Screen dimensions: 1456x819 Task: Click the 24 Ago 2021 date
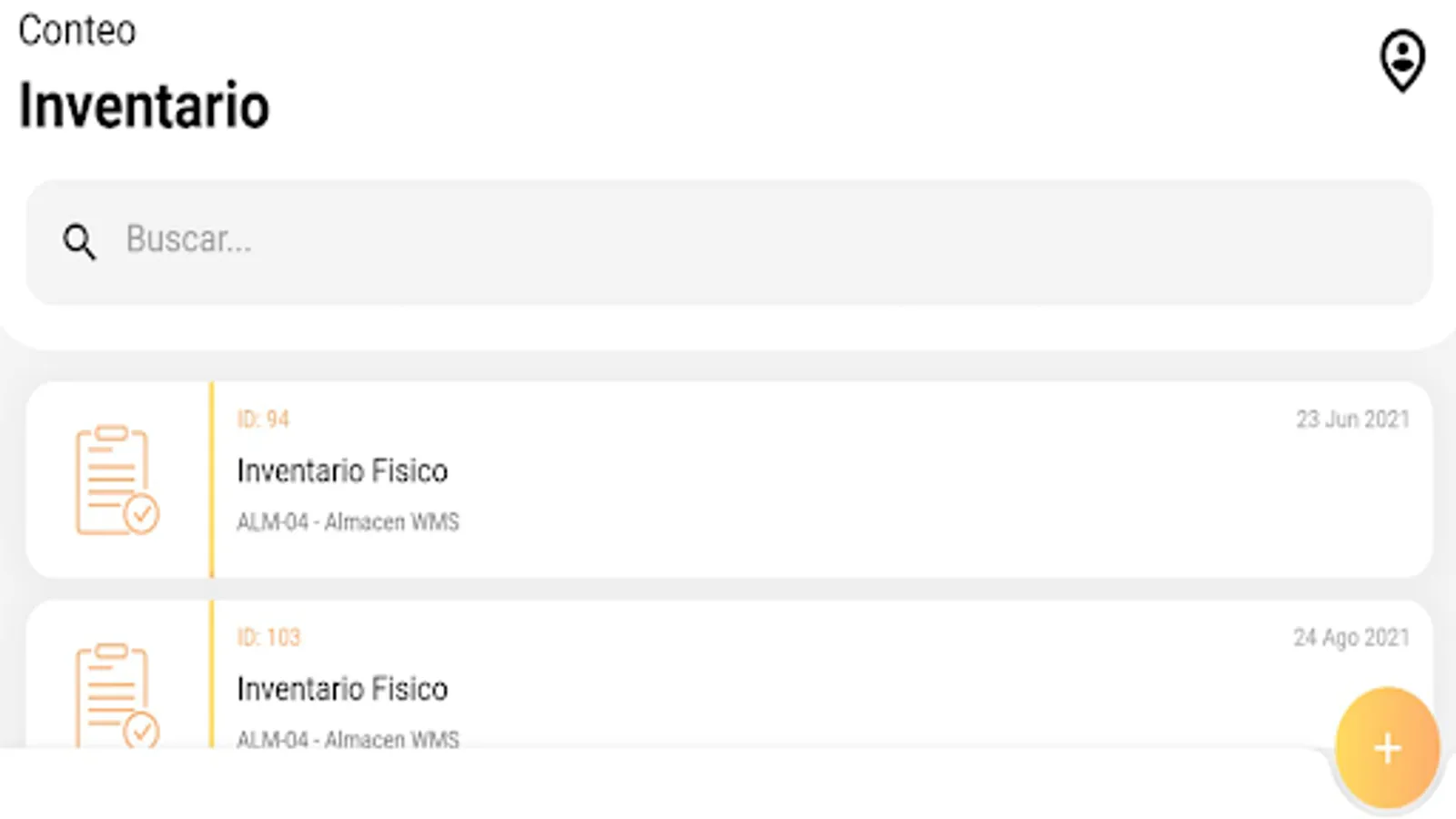click(1351, 637)
